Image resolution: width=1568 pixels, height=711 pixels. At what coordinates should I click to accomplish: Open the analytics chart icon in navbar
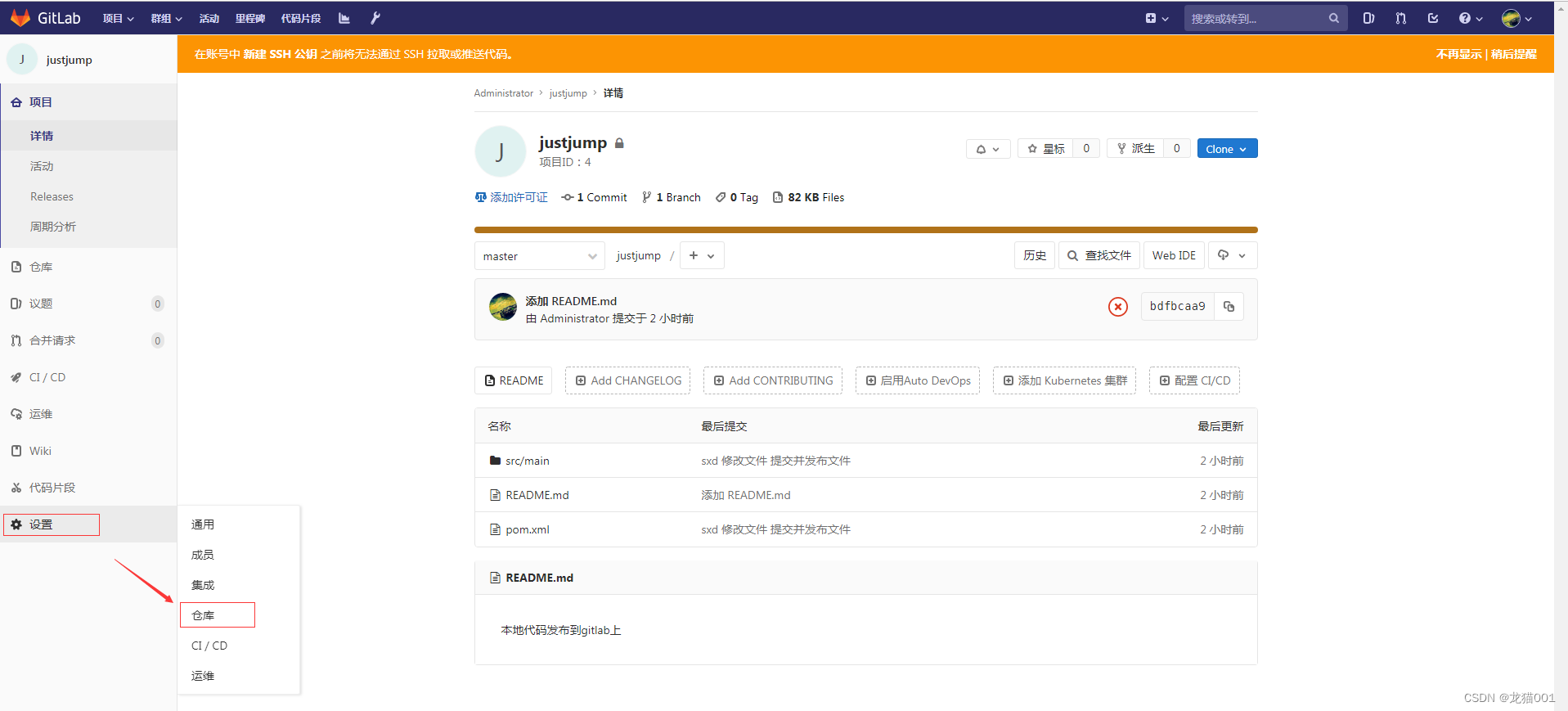[x=344, y=18]
